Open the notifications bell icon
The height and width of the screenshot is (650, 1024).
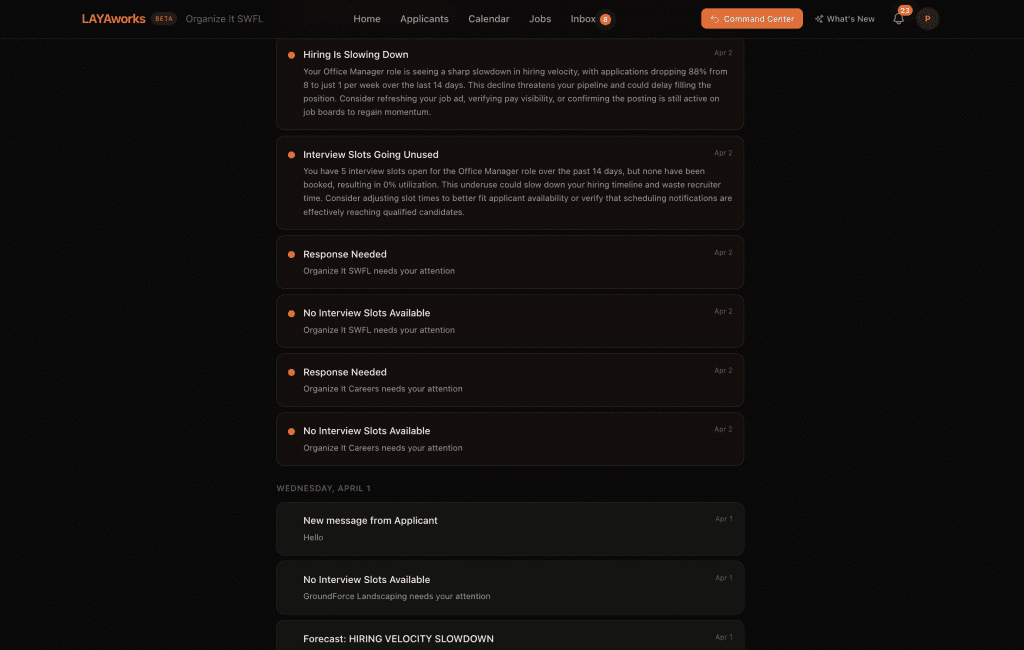pos(898,19)
